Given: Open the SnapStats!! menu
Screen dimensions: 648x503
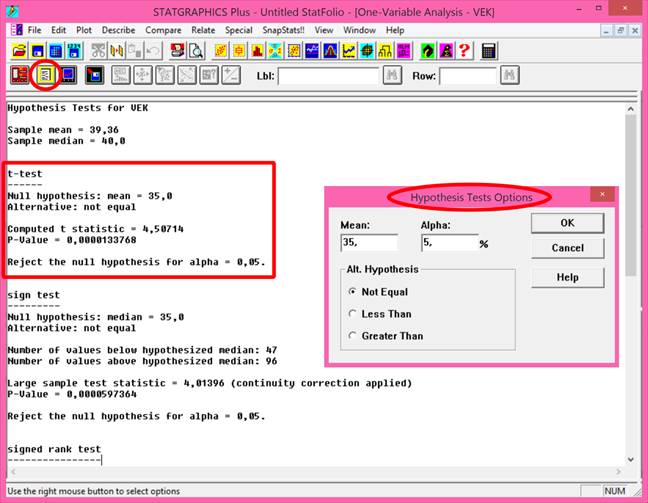Looking at the screenshot, I should 284,30.
